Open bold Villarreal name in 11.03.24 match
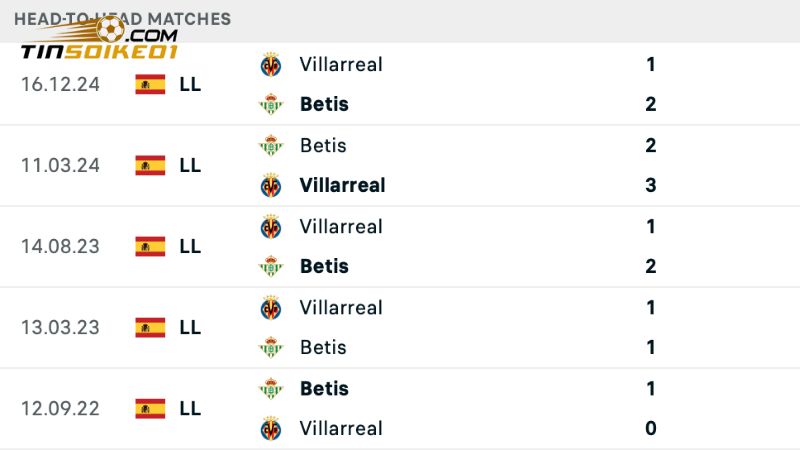 pos(342,185)
